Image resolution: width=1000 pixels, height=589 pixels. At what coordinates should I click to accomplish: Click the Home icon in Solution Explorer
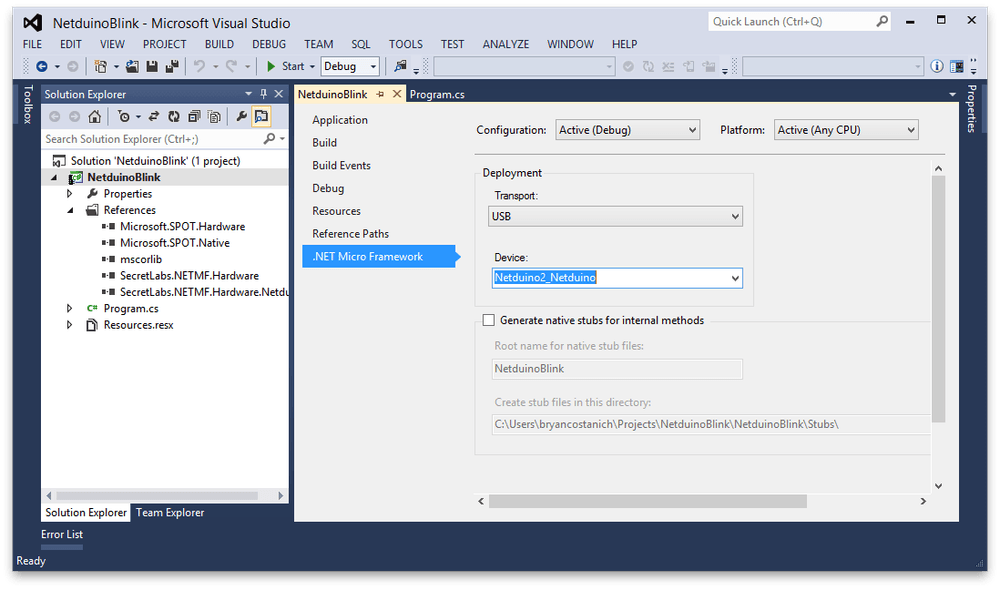pyautogui.click(x=94, y=117)
